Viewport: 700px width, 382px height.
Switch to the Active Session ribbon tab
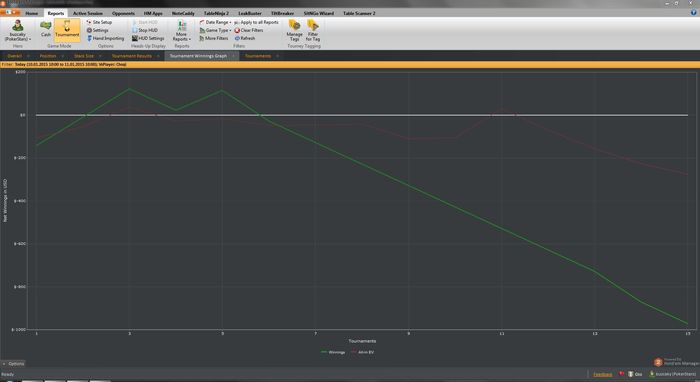point(88,13)
